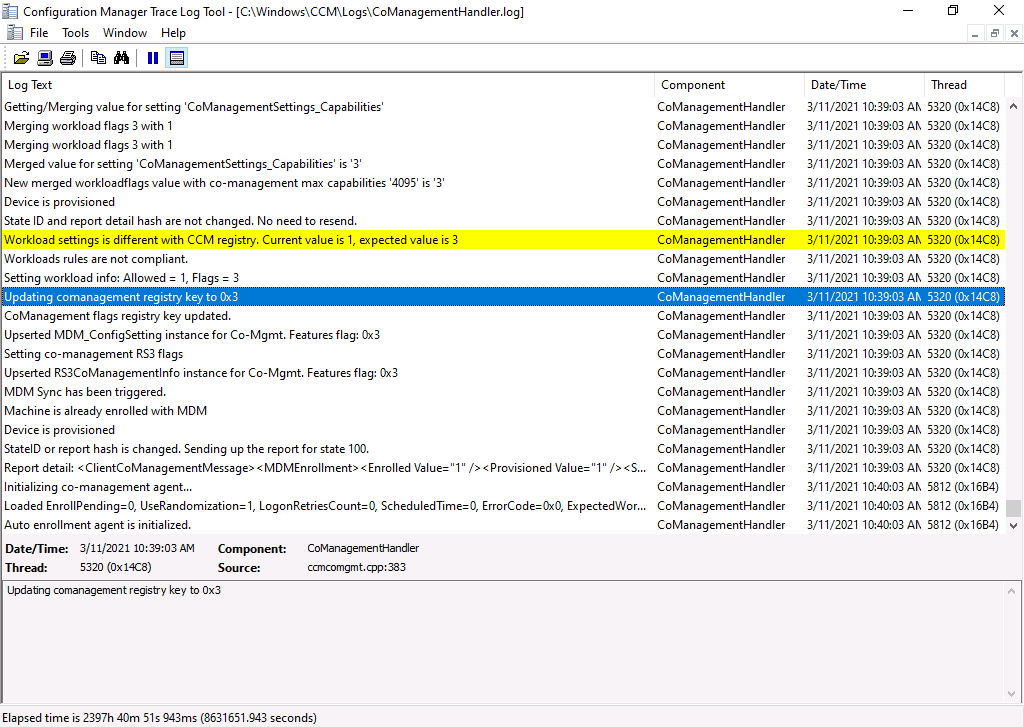Select row 'StateID or report hash is changed'
The width and height of the screenshot is (1024, 727).
coord(503,449)
